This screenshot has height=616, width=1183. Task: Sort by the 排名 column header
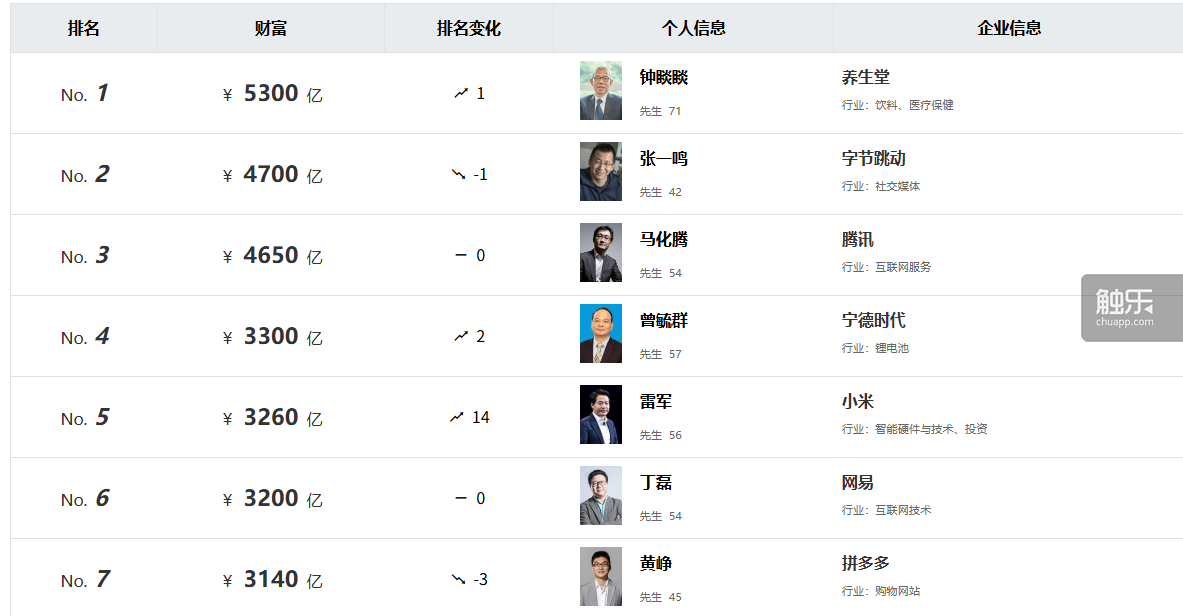coord(83,28)
